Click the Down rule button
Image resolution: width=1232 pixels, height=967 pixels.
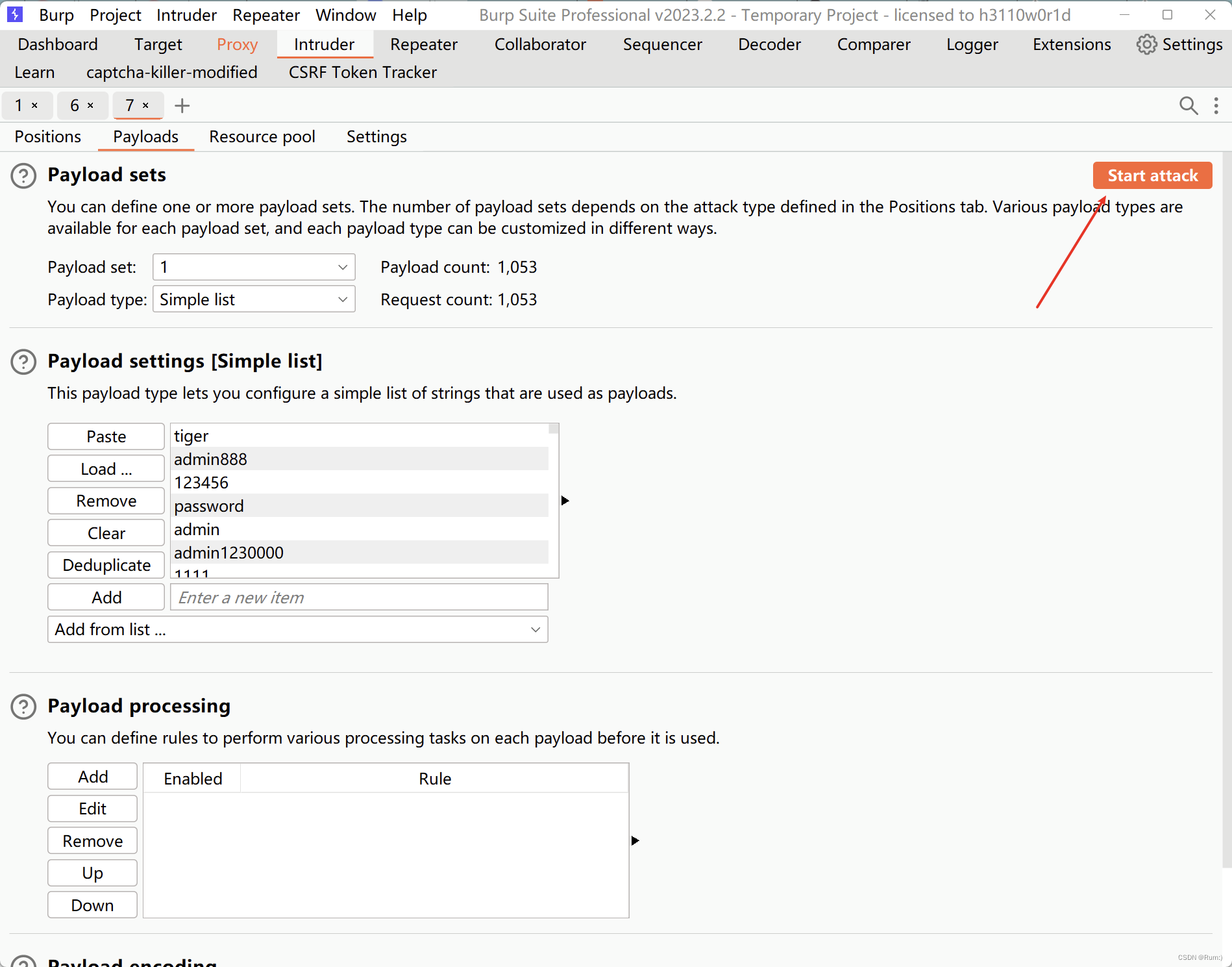pyautogui.click(x=92, y=905)
